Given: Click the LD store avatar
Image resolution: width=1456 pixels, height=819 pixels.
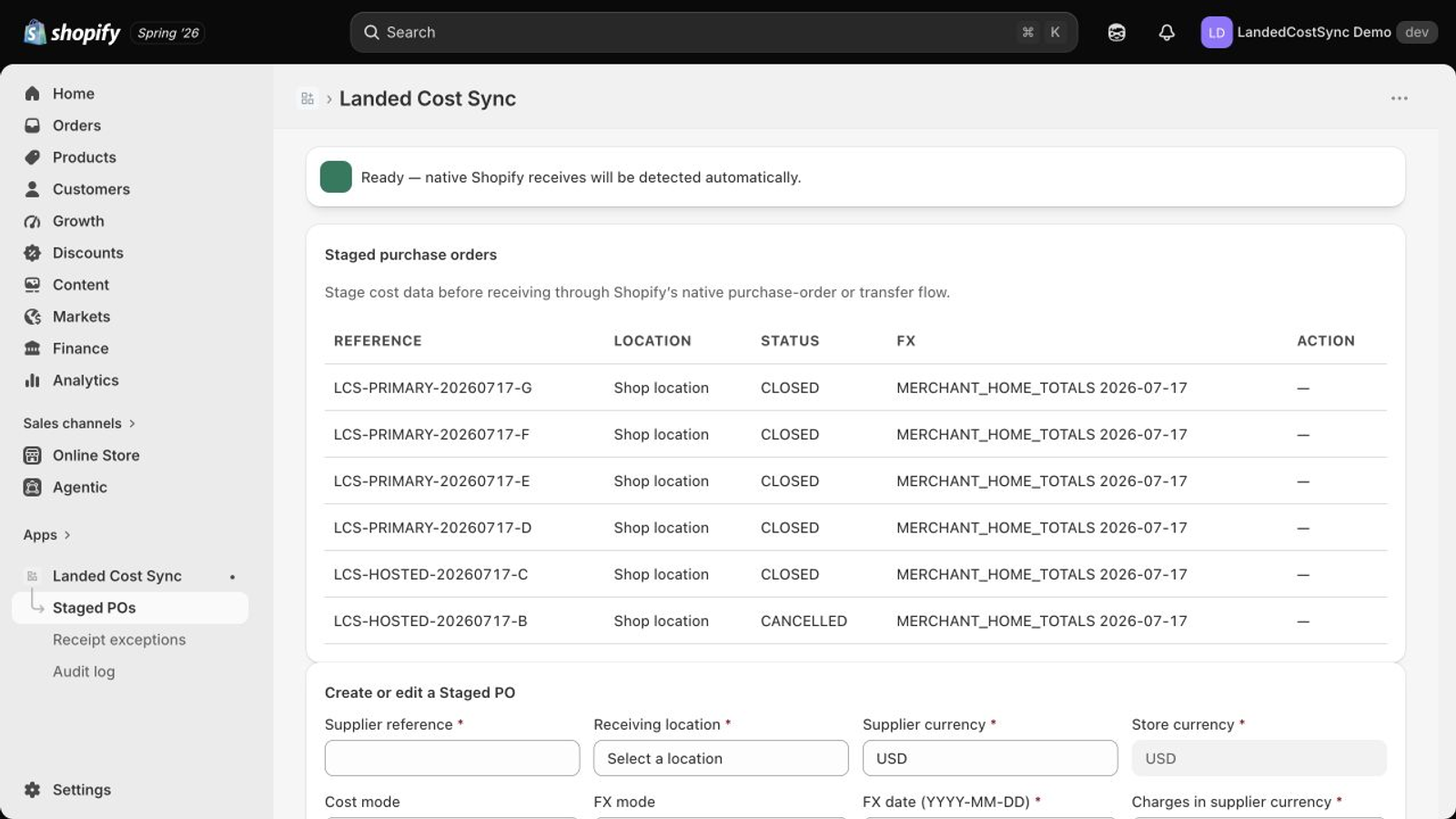Looking at the screenshot, I should pos(1217,33).
